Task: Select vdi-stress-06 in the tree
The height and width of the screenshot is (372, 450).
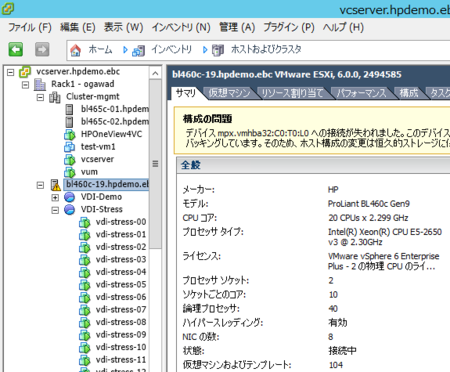Action: coord(121,297)
